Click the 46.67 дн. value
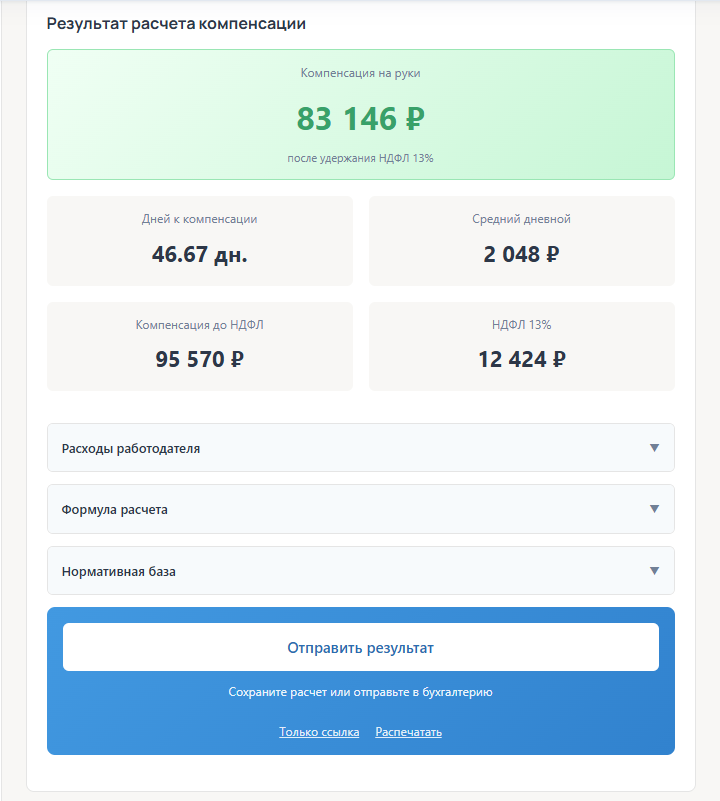Viewport: 720px width, 801px height. (x=200, y=254)
